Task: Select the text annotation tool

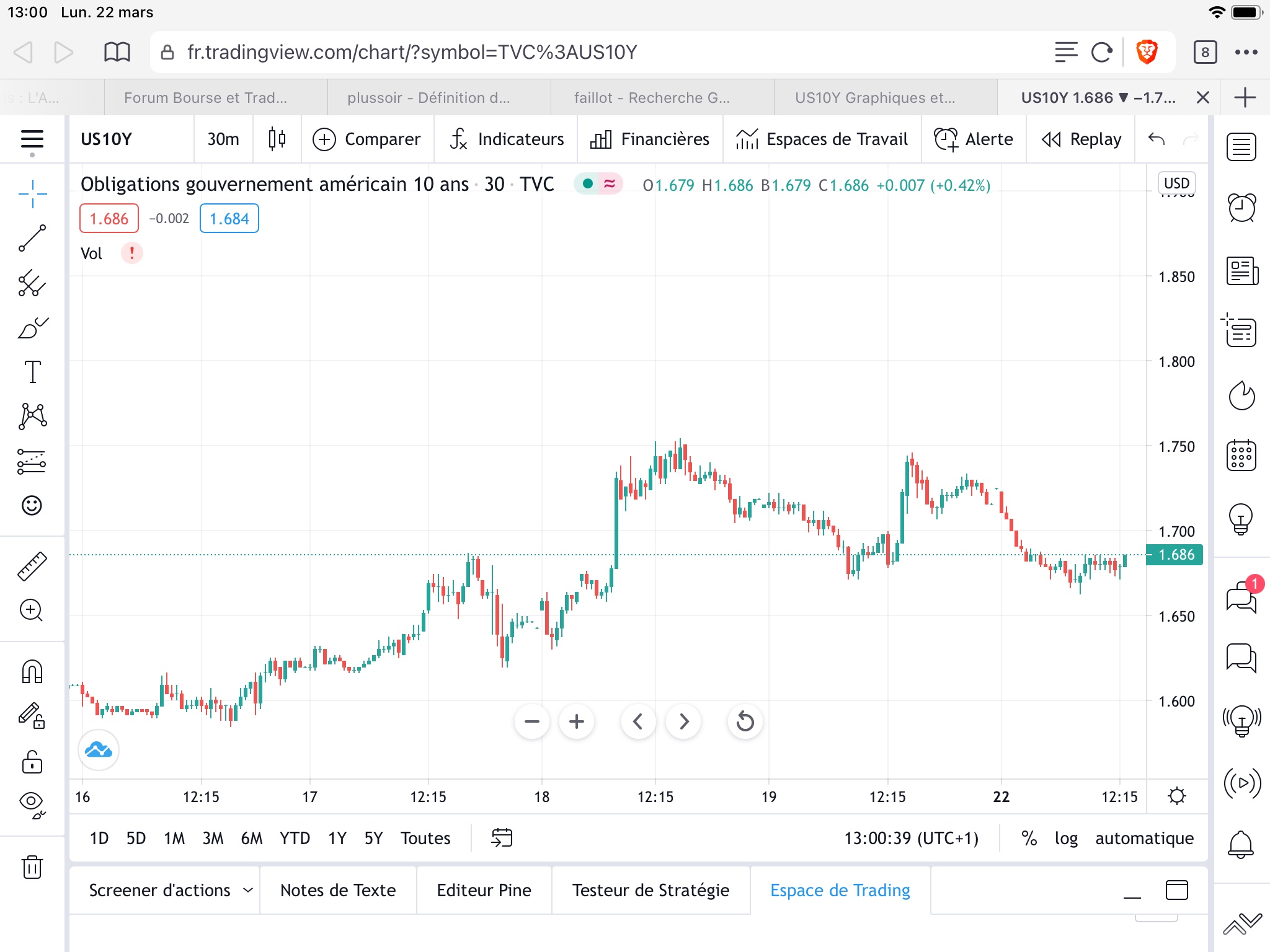Action: 32,372
